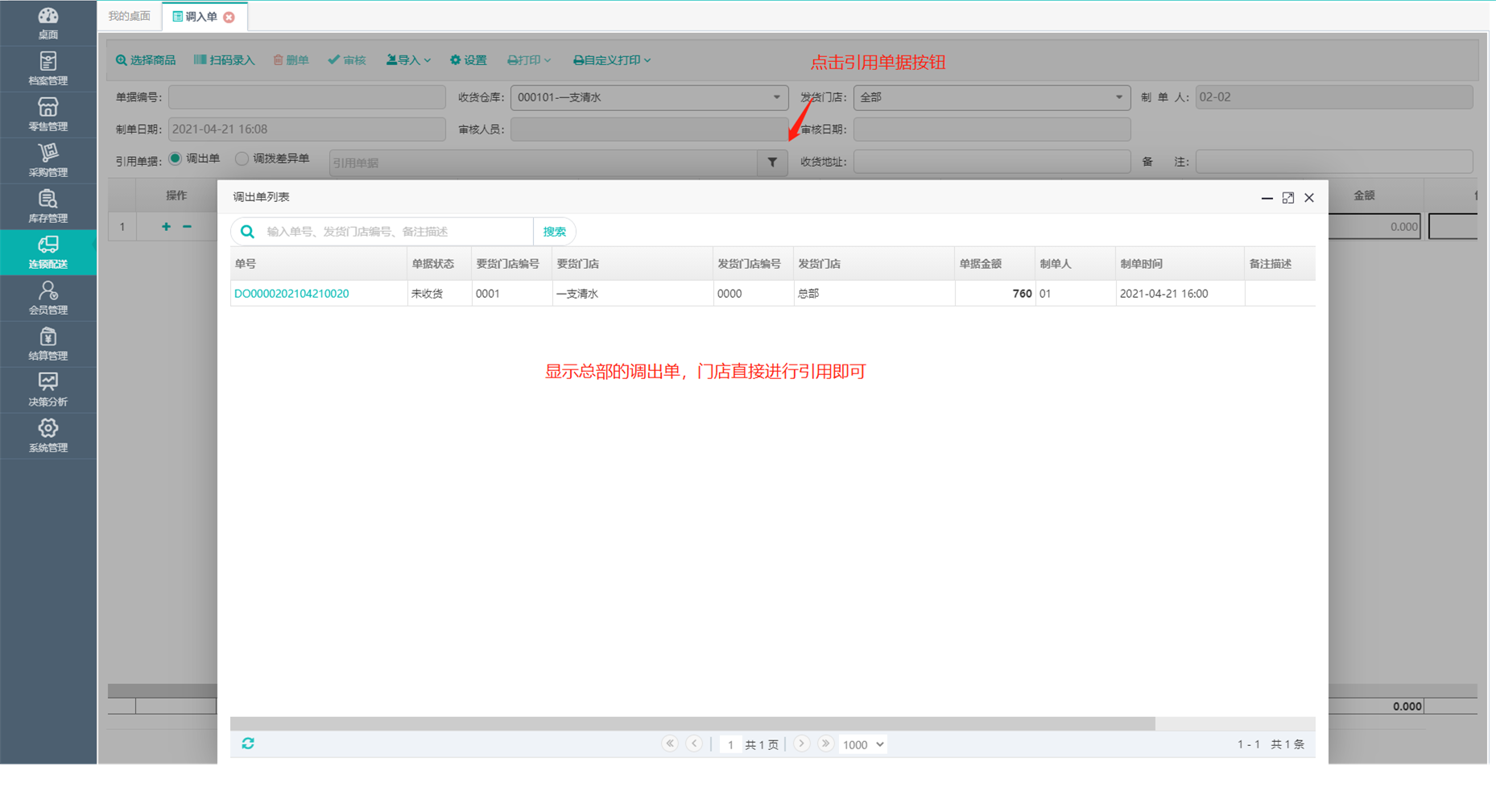This screenshot has width=1496, height=812.
Task: Open 档案管理 in the sidebar
Action: point(48,68)
